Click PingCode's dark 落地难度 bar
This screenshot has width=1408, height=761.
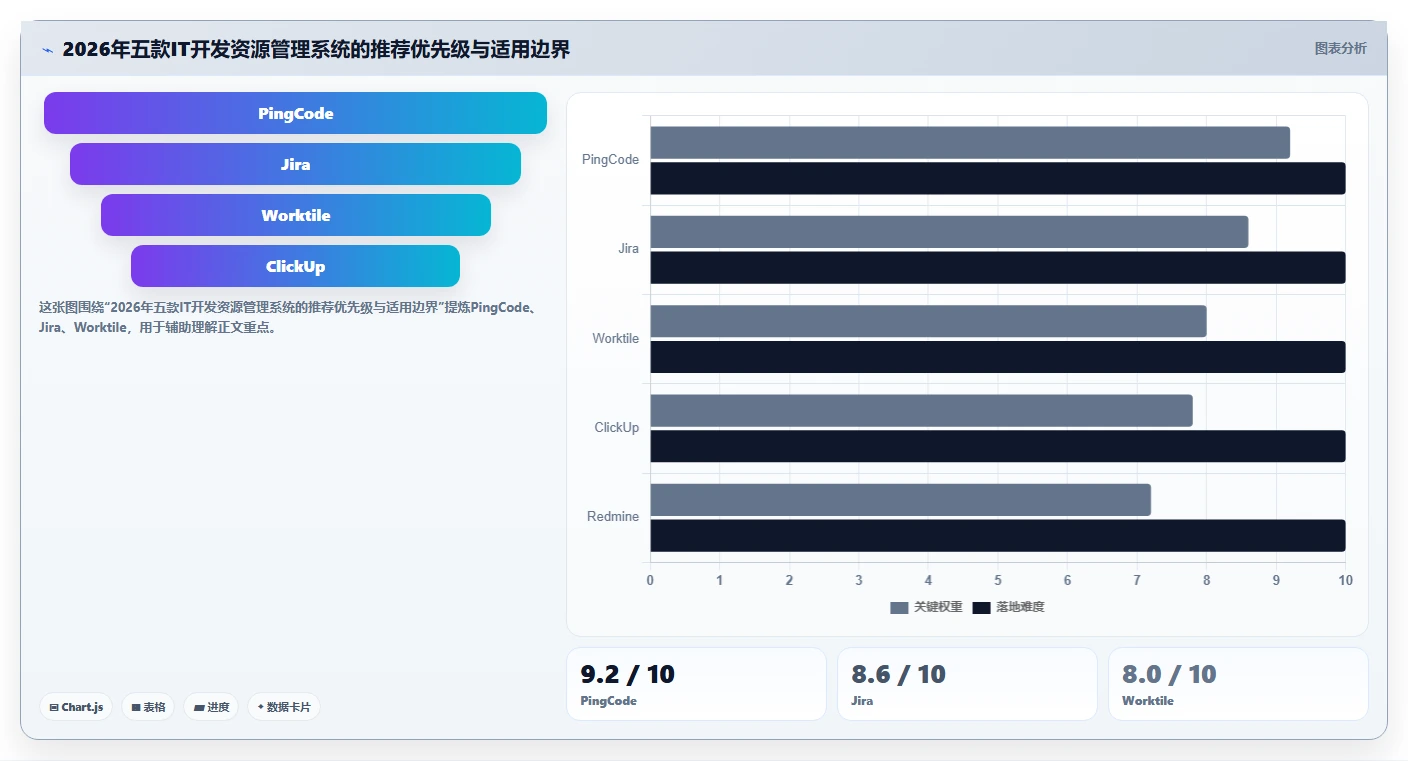[998, 178]
